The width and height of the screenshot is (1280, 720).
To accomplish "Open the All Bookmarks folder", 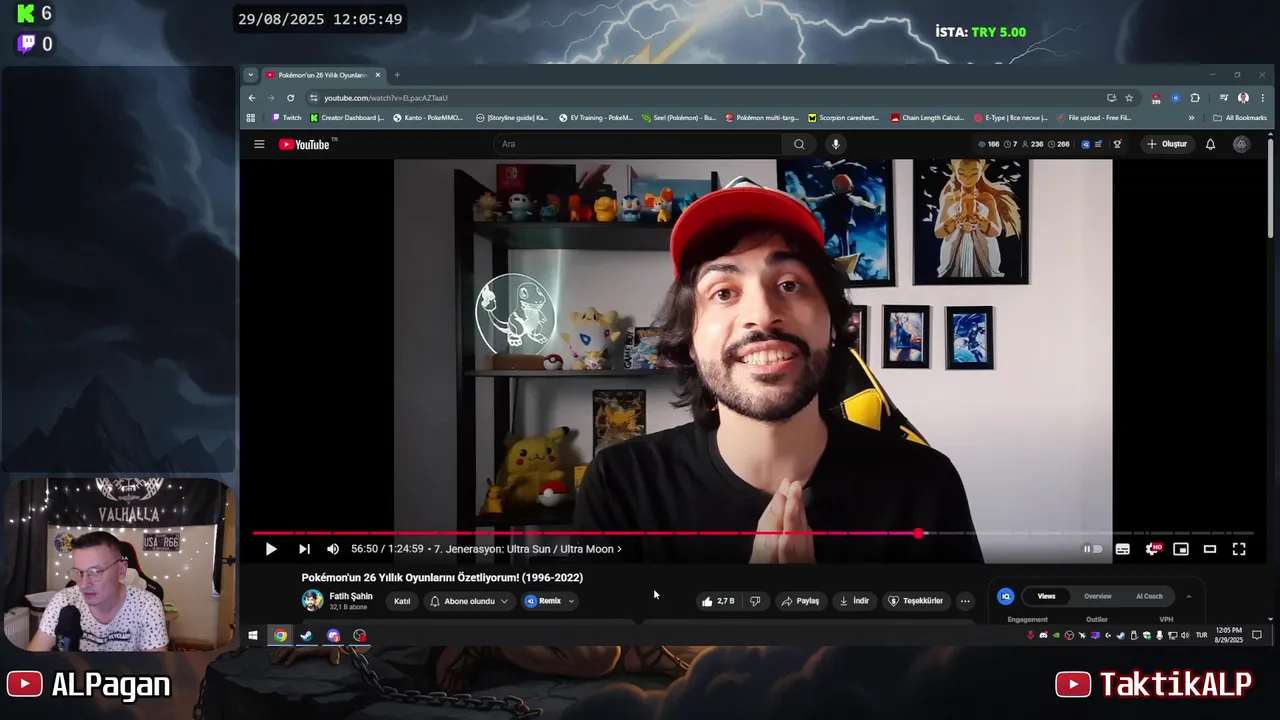I will [1239, 118].
